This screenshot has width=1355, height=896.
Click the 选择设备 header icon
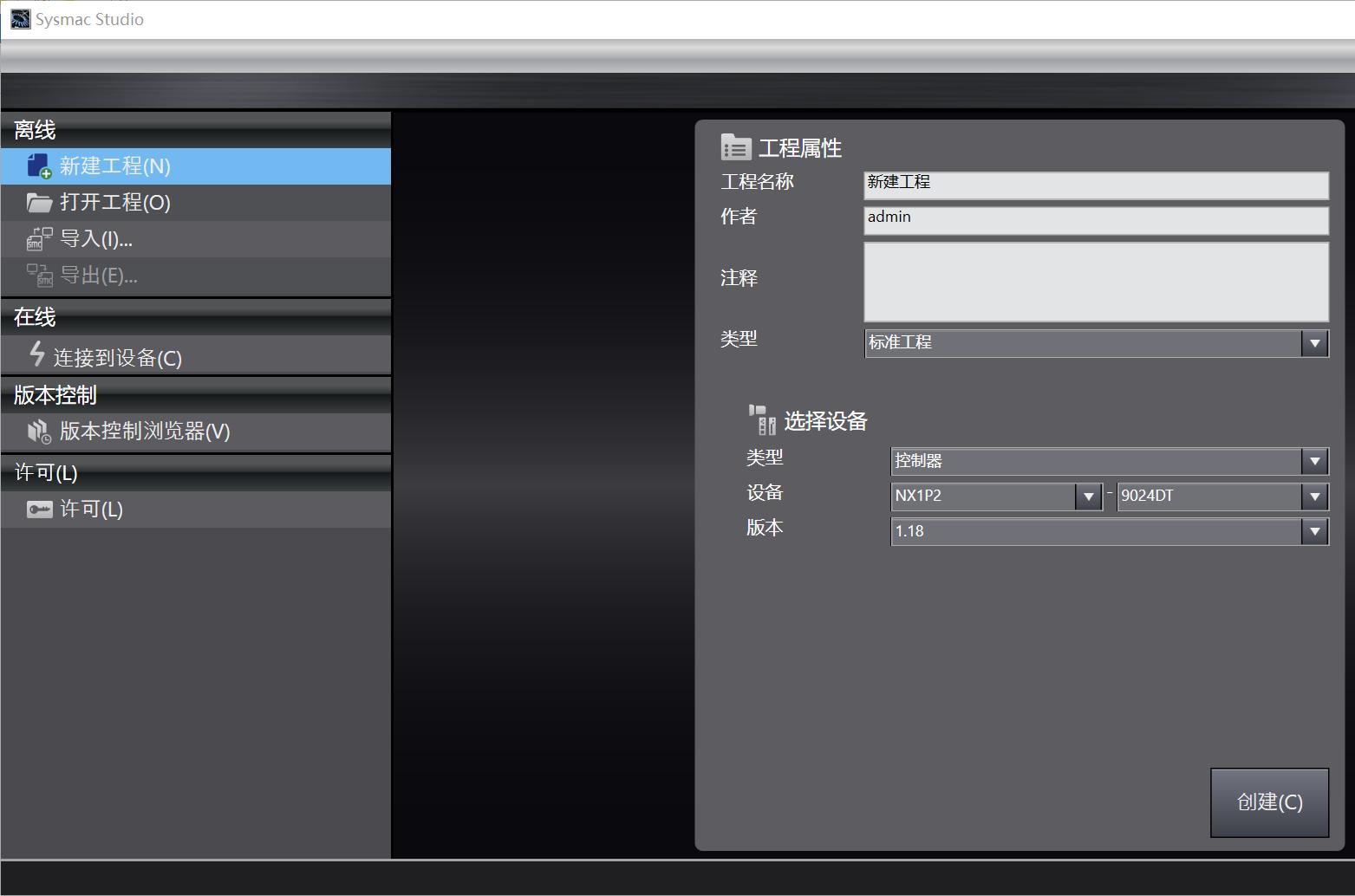[762, 420]
